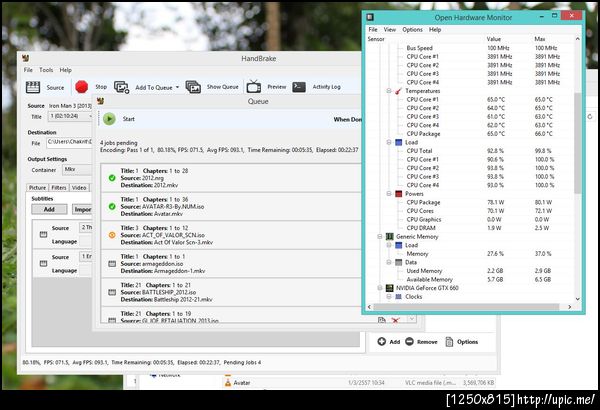Click Open Hardware Monitor title bar icon
Image resolution: width=600 pixels, height=410 pixels.
coord(370,17)
